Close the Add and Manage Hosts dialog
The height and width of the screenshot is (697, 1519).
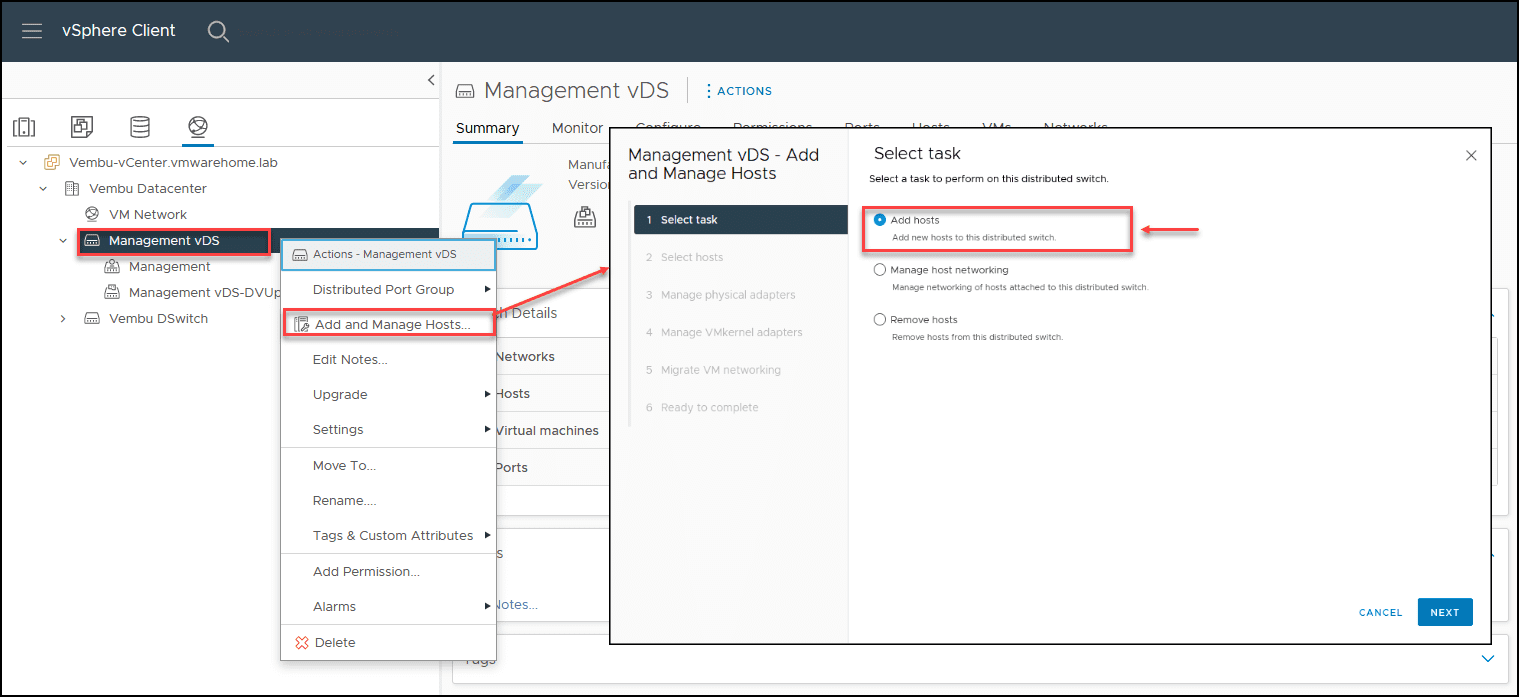click(x=1471, y=155)
